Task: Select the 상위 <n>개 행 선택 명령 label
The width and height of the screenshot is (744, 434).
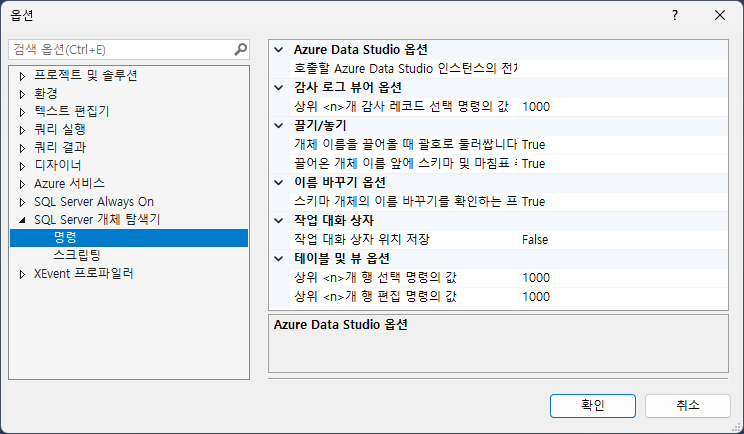Action: click(375, 277)
